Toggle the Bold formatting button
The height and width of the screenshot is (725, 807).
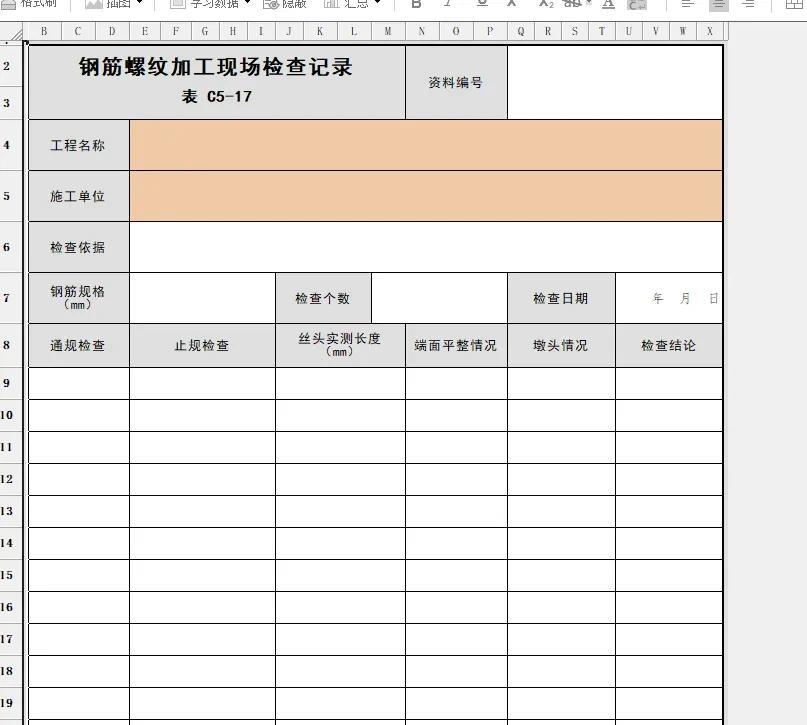coord(416,4)
